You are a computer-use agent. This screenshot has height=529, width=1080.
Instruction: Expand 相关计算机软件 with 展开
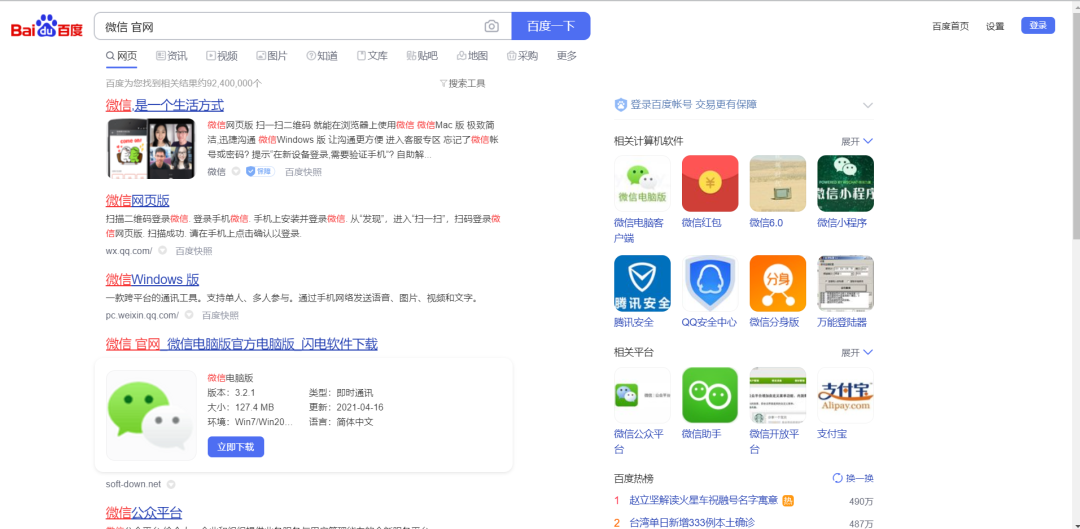857,141
